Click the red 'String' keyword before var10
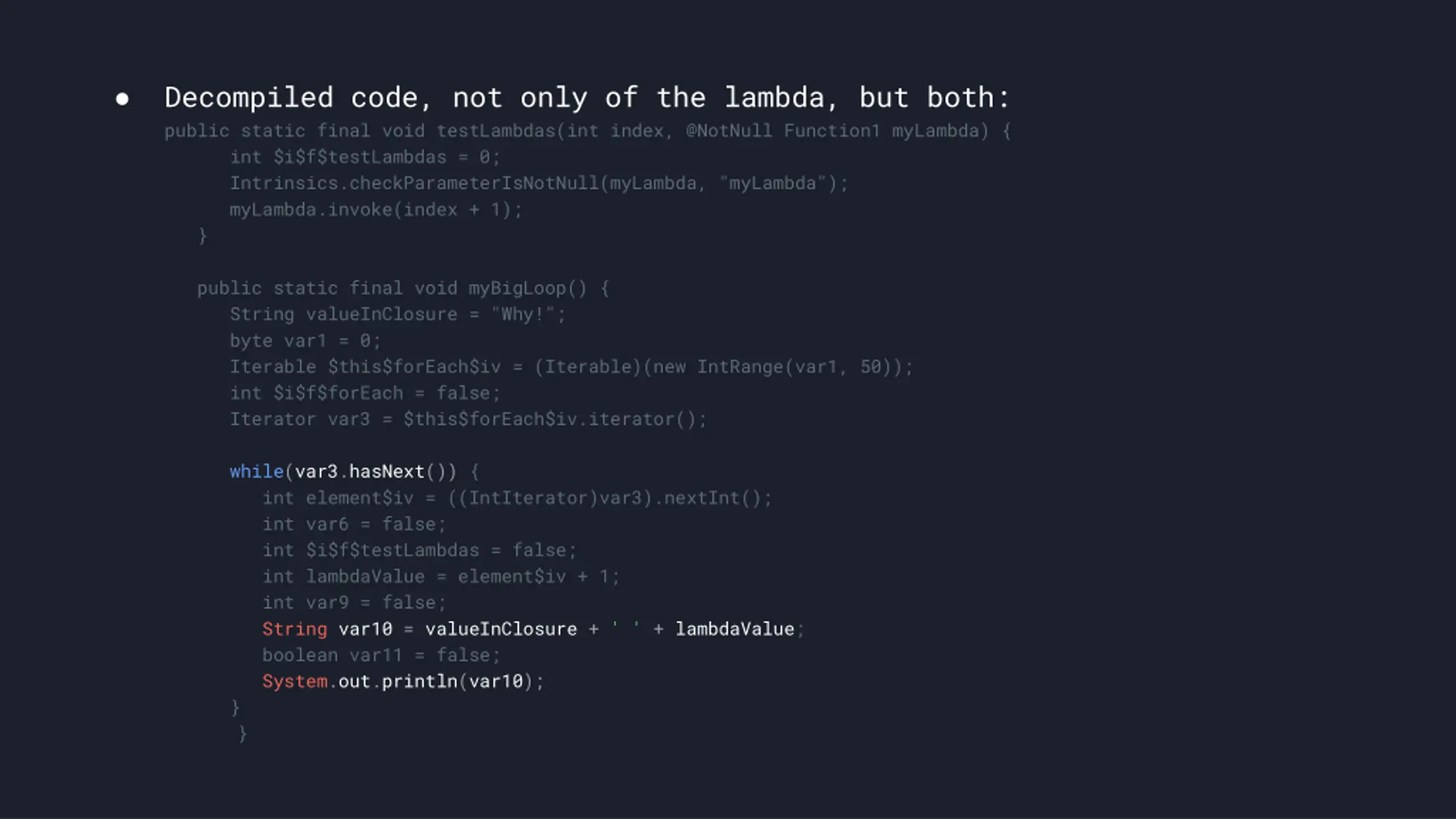Image resolution: width=1456 pixels, height=819 pixels. point(295,629)
